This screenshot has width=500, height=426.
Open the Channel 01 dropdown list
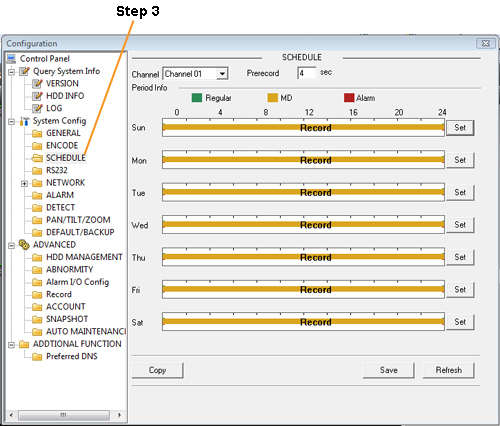(222, 74)
